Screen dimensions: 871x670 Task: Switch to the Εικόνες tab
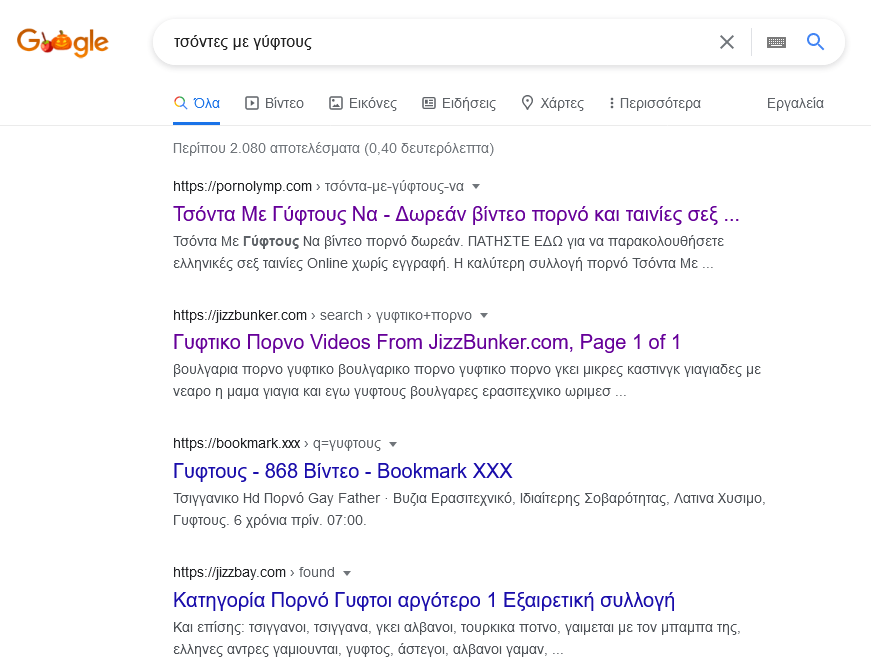[x=363, y=103]
